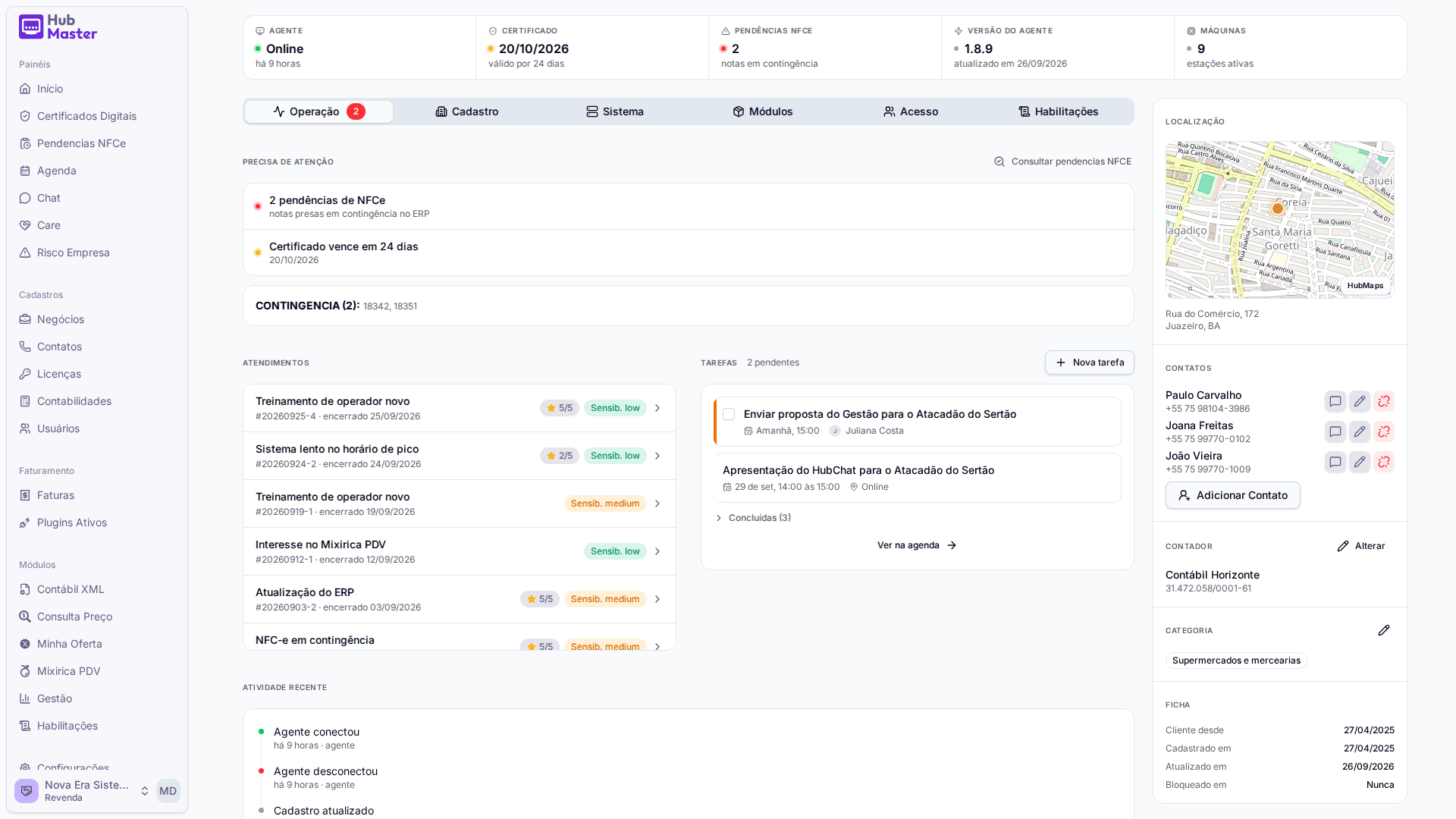Image resolution: width=1456 pixels, height=819 pixels.
Task: Expand Concluídas (3) tasks
Action: pyautogui.click(x=754, y=518)
